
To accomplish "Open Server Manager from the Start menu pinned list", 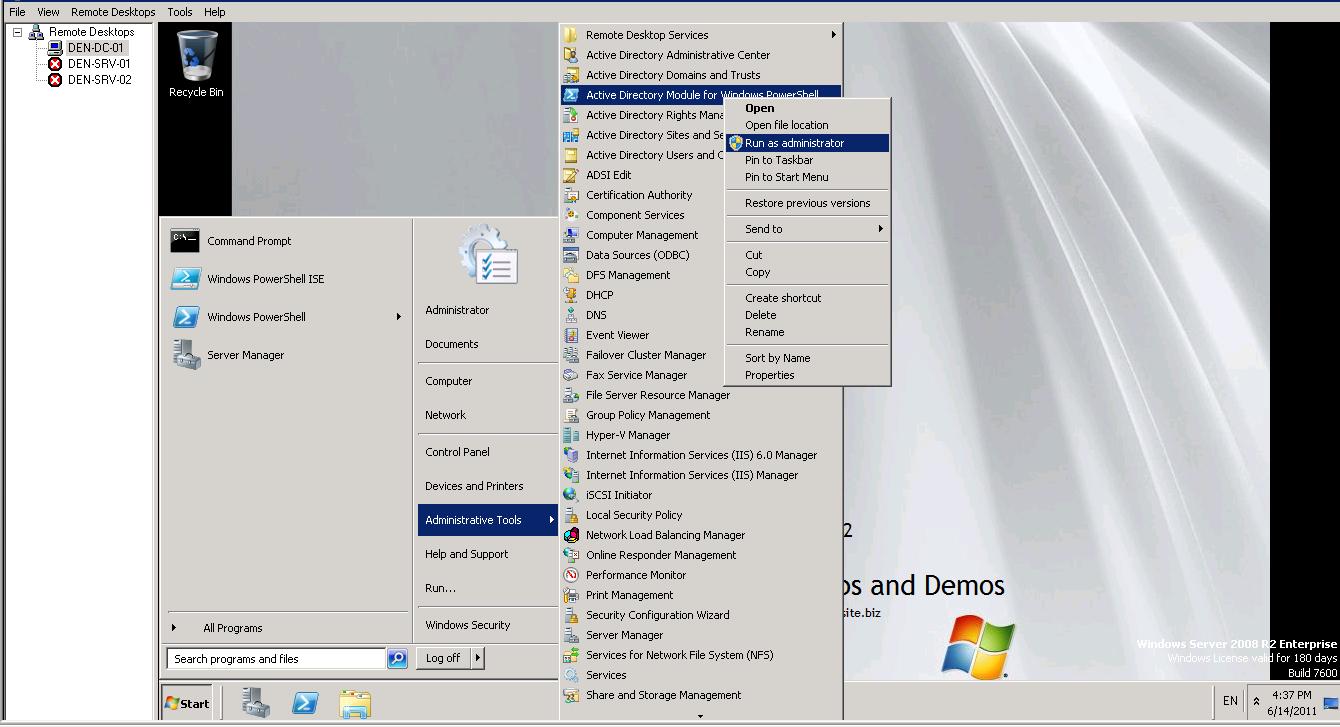I will pos(246,355).
